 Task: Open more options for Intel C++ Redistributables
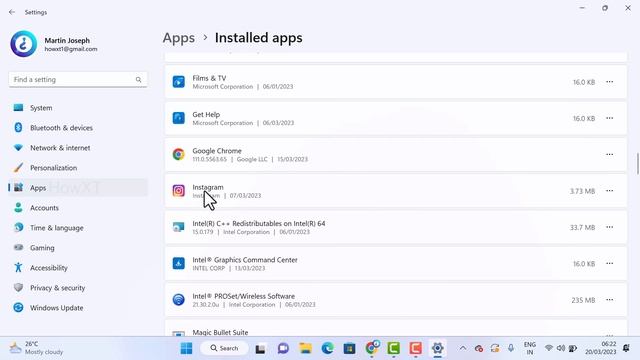coord(609,227)
